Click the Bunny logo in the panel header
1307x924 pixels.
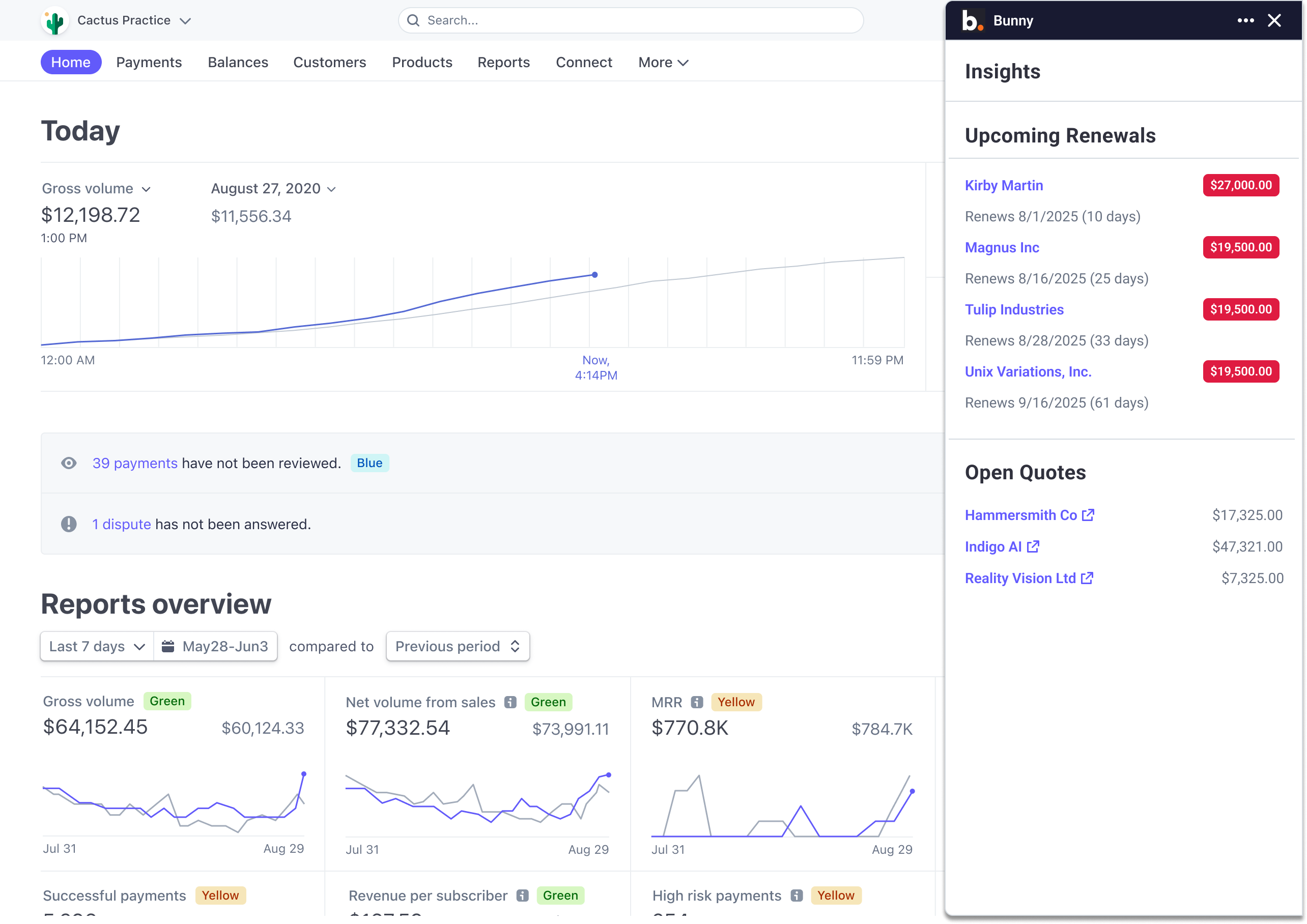(972, 20)
